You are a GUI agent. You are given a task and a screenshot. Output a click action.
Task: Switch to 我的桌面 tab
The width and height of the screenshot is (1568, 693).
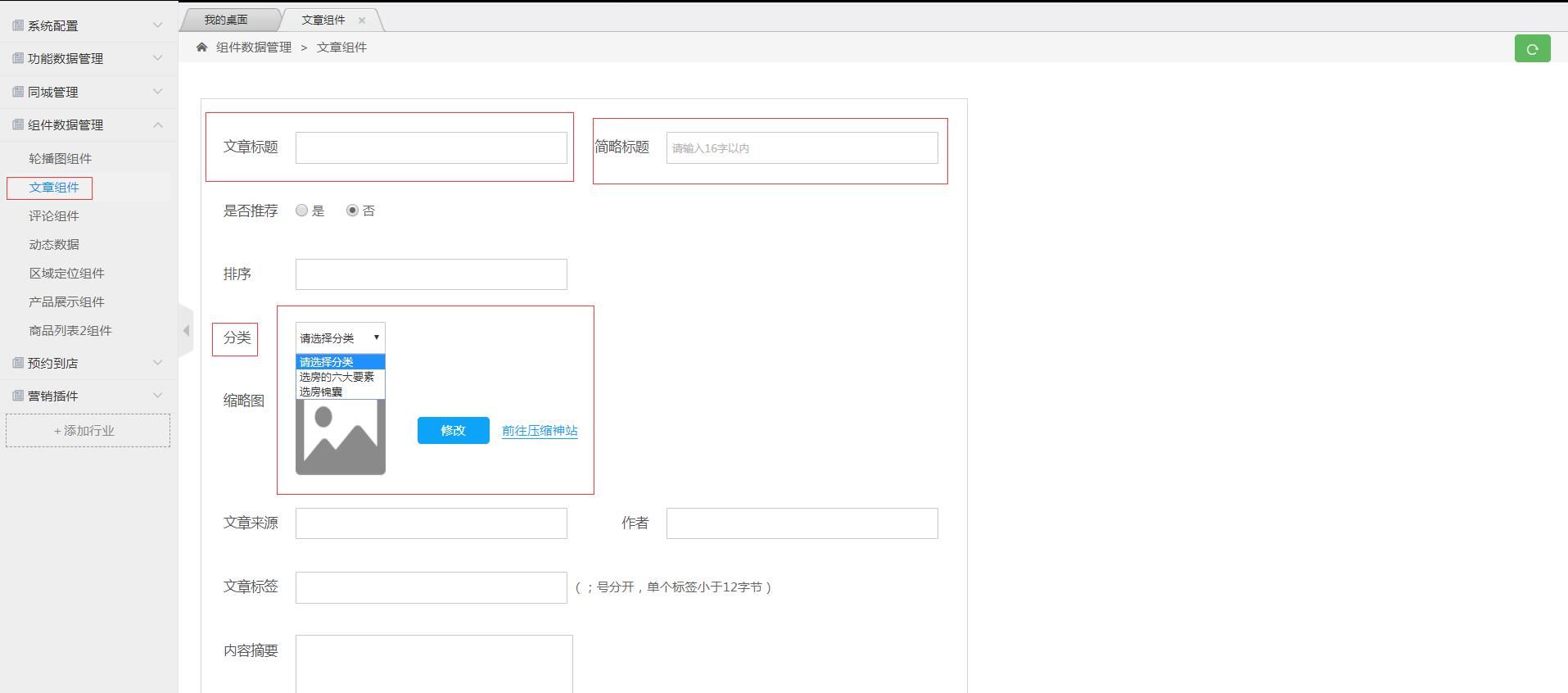pos(226,20)
